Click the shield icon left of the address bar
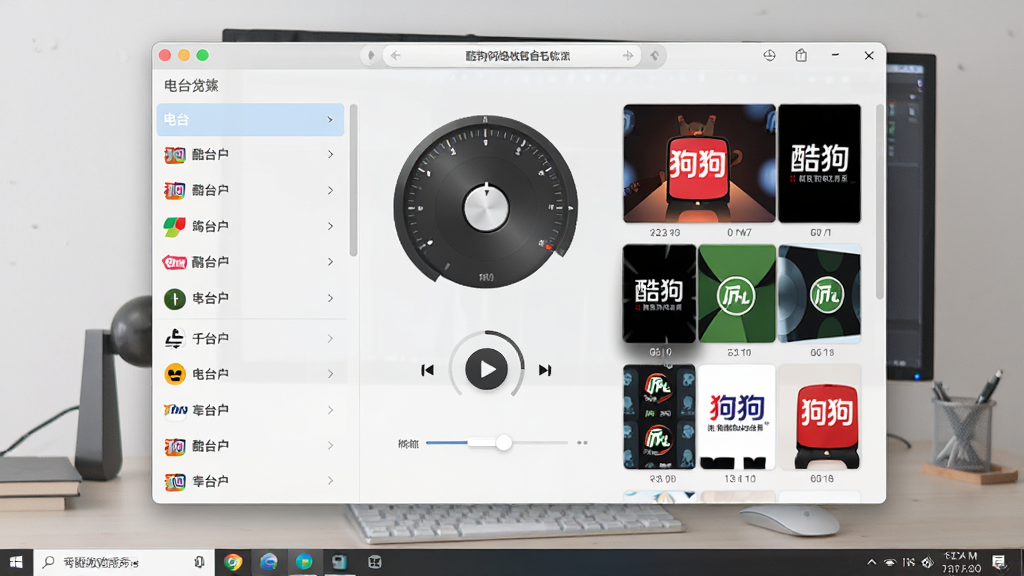The width and height of the screenshot is (1024, 576). pos(371,56)
